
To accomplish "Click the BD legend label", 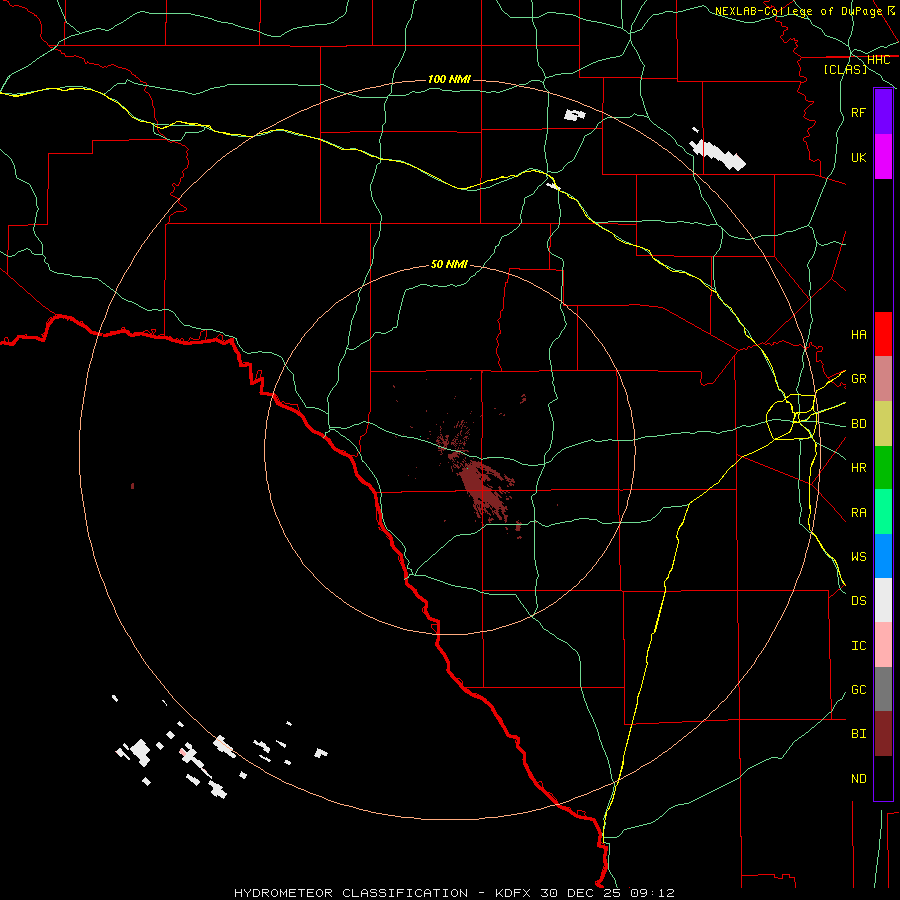I will [x=859, y=424].
